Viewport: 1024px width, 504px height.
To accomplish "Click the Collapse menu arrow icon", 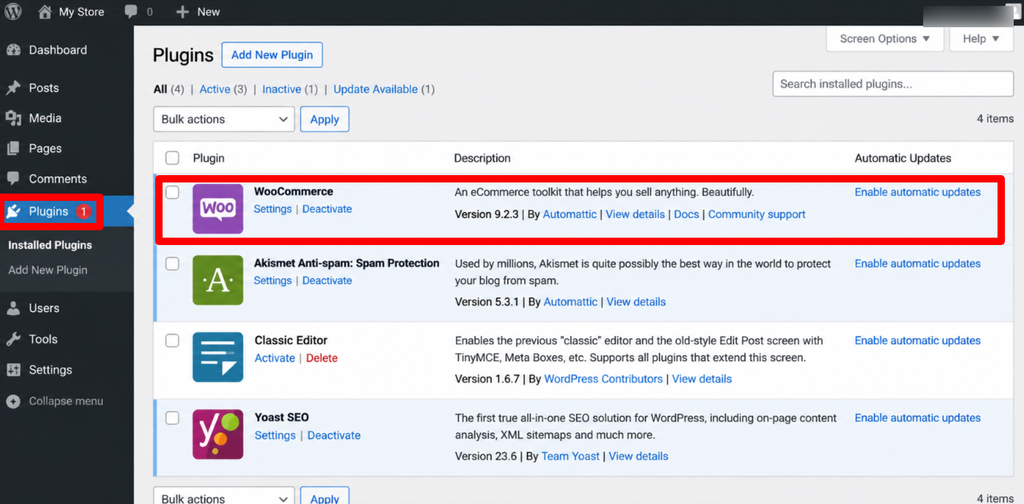I will pyautogui.click(x=13, y=402).
